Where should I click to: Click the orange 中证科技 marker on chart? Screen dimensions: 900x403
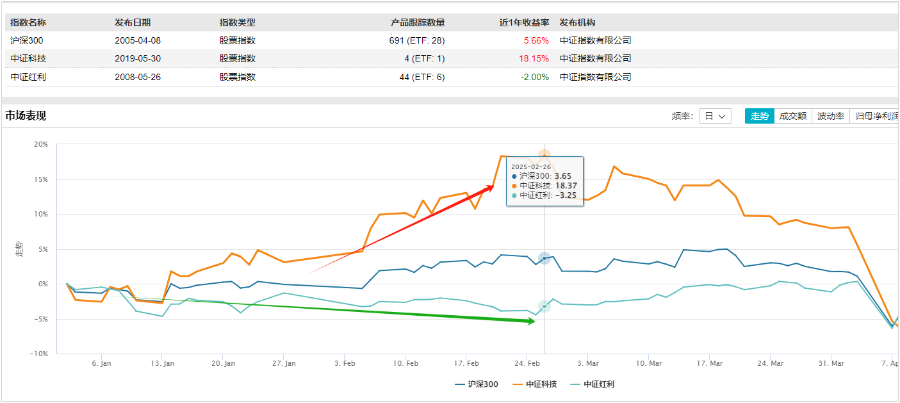pos(544,156)
